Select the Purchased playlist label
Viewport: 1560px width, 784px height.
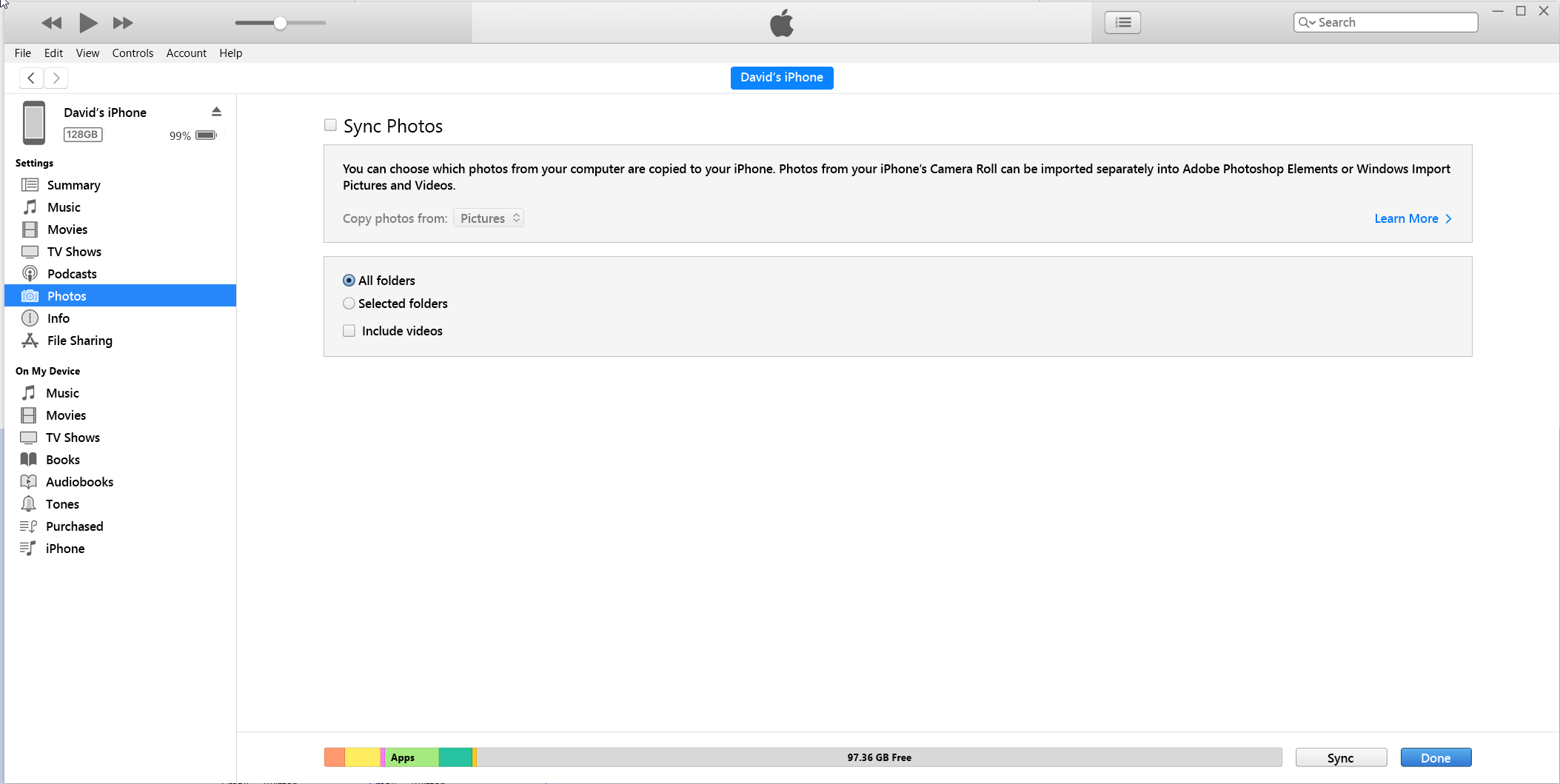75,526
